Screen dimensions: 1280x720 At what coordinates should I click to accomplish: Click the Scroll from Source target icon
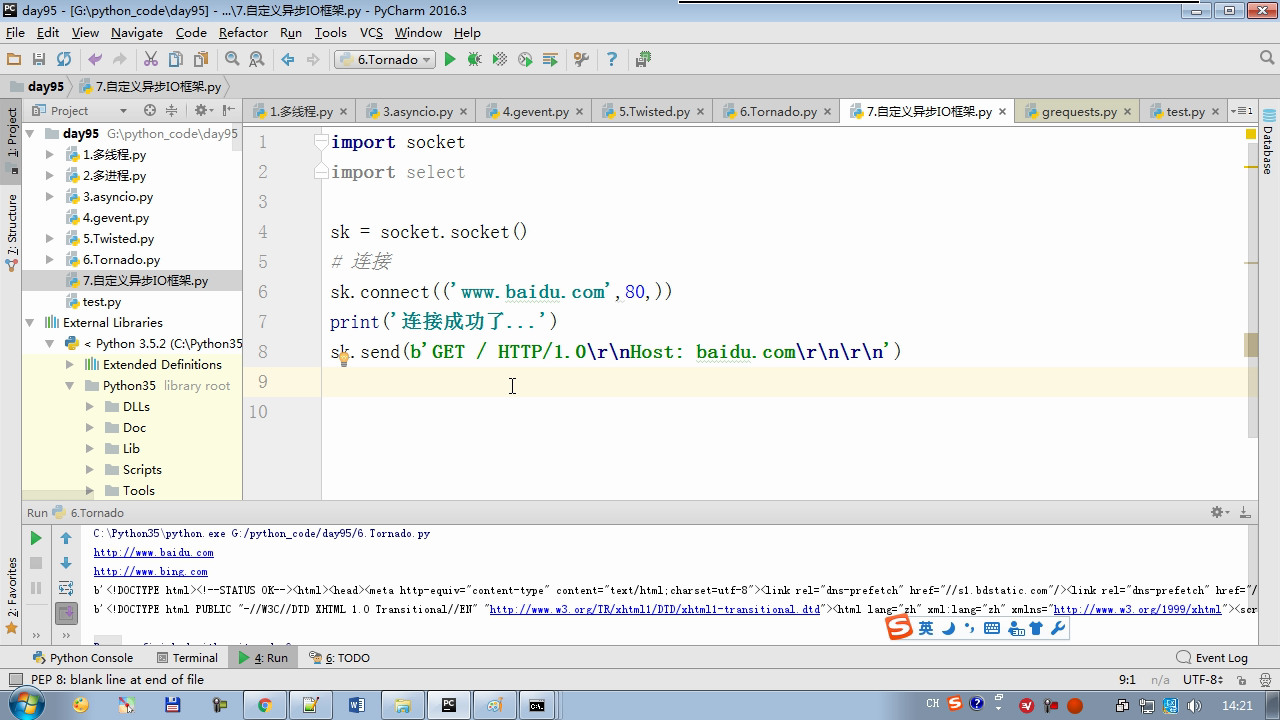150,111
